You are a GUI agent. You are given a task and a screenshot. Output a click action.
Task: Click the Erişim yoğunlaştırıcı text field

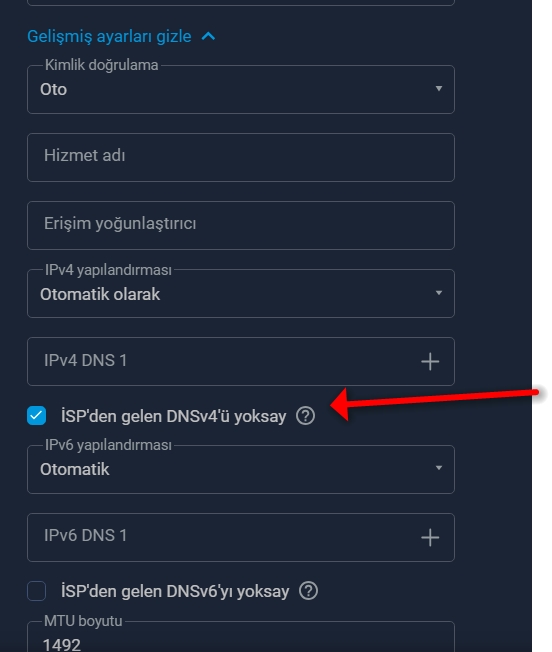241,225
